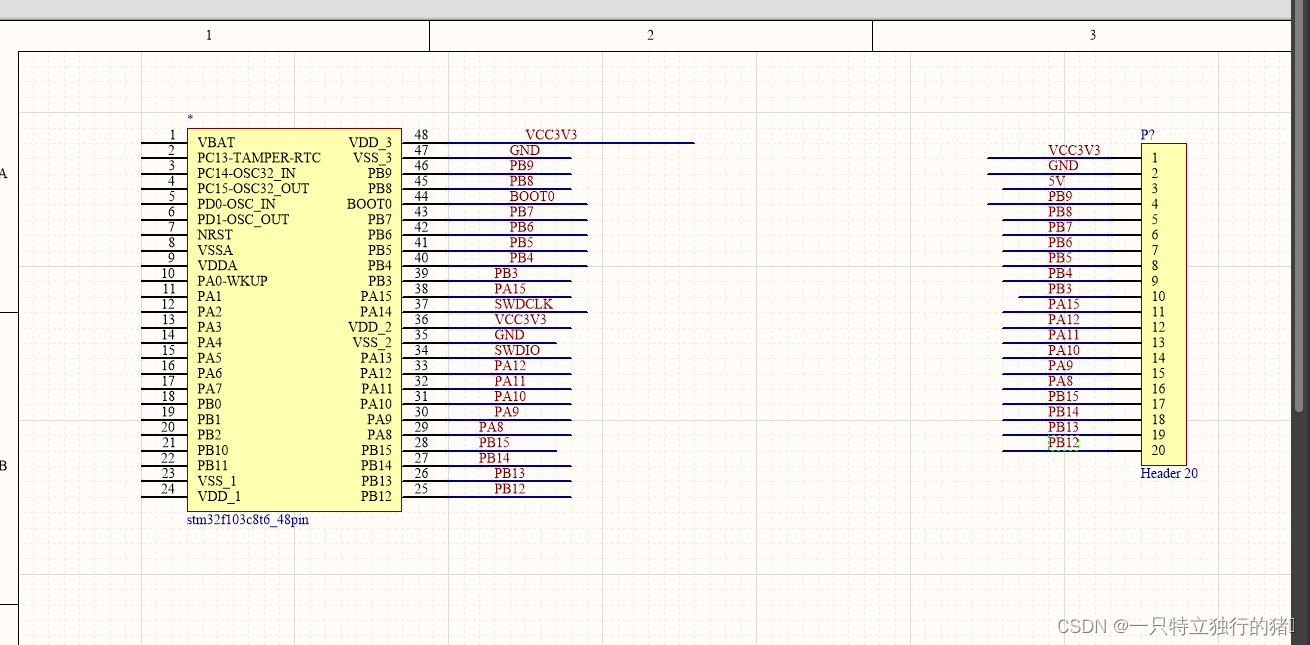Click the VBAT pin name
The width and height of the screenshot is (1310, 645).
(216, 143)
